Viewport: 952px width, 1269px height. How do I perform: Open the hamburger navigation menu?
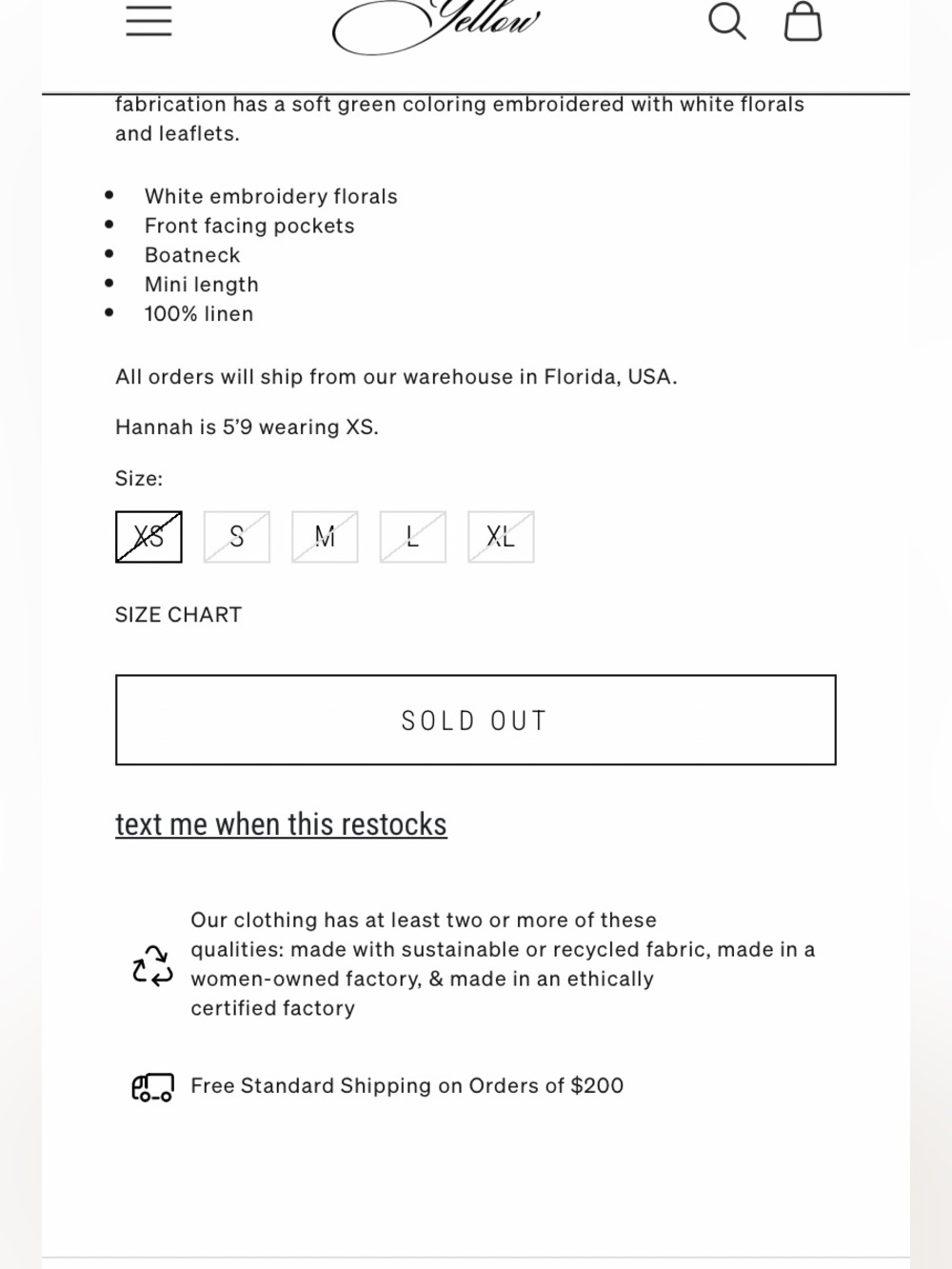point(149,20)
